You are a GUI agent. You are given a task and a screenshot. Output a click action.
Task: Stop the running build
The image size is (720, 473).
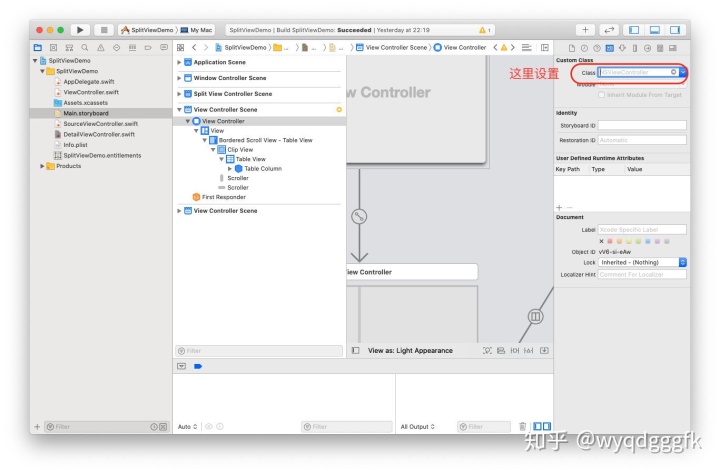pos(104,30)
